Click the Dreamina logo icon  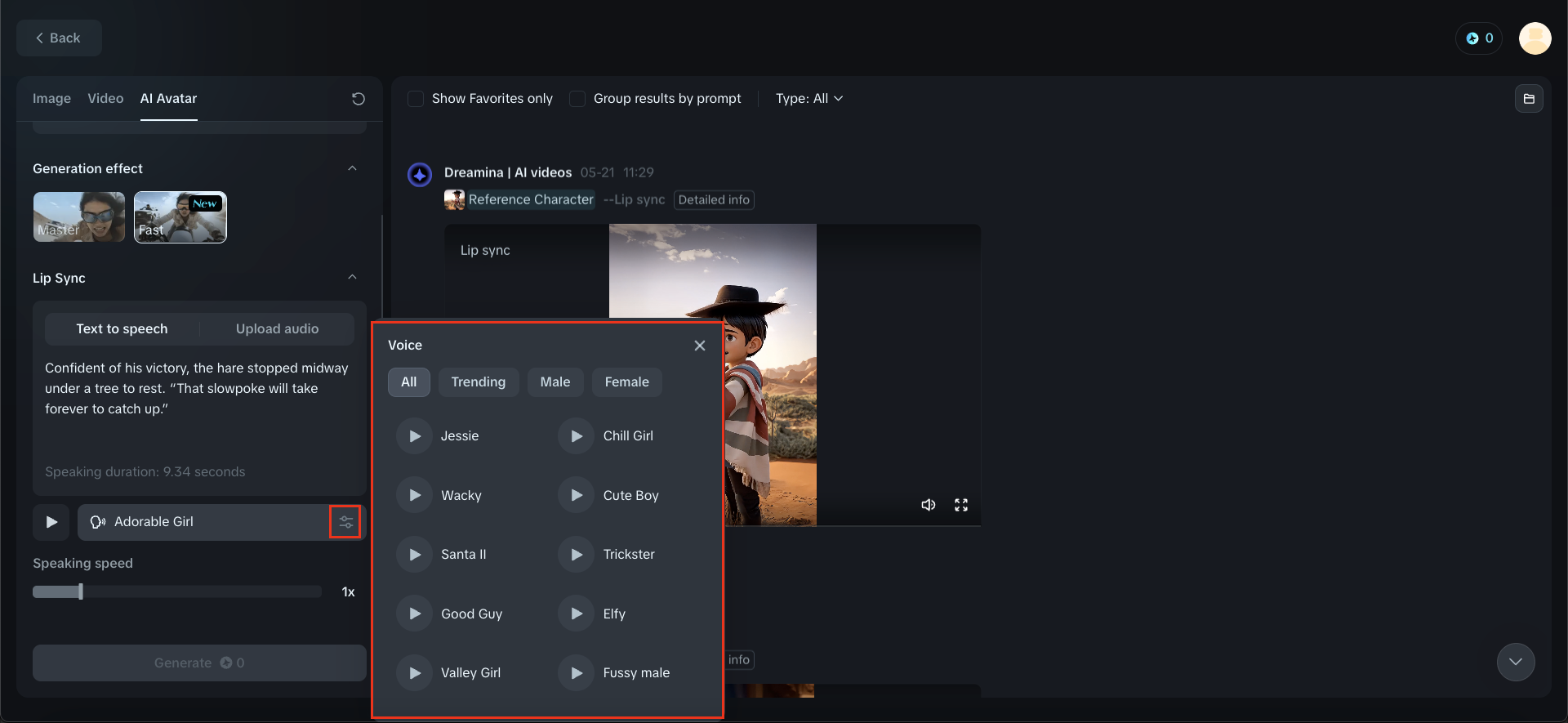tap(420, 174)
